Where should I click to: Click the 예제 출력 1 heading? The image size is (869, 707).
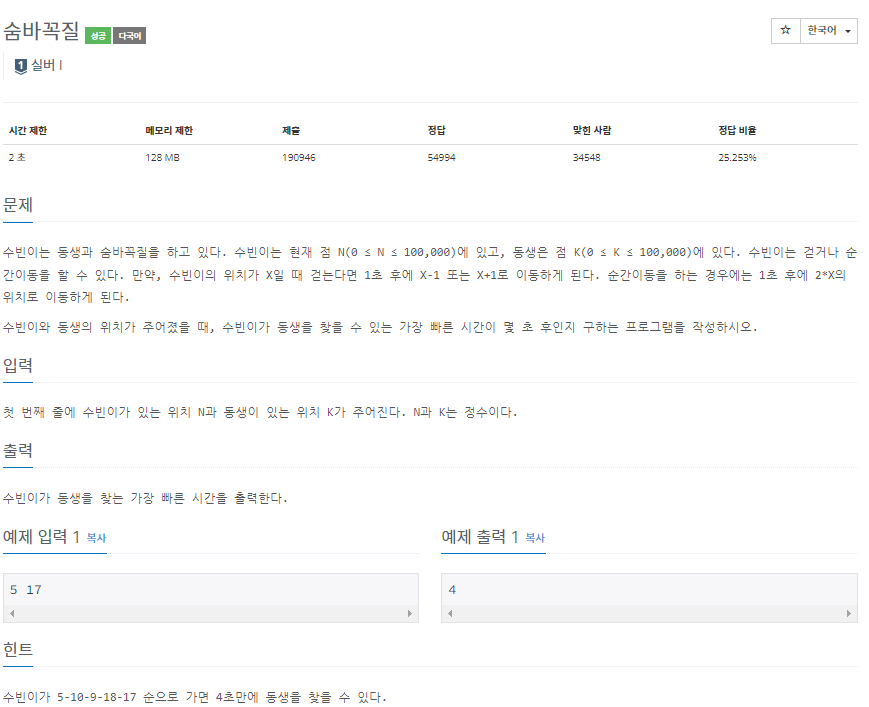click(480, 536)
